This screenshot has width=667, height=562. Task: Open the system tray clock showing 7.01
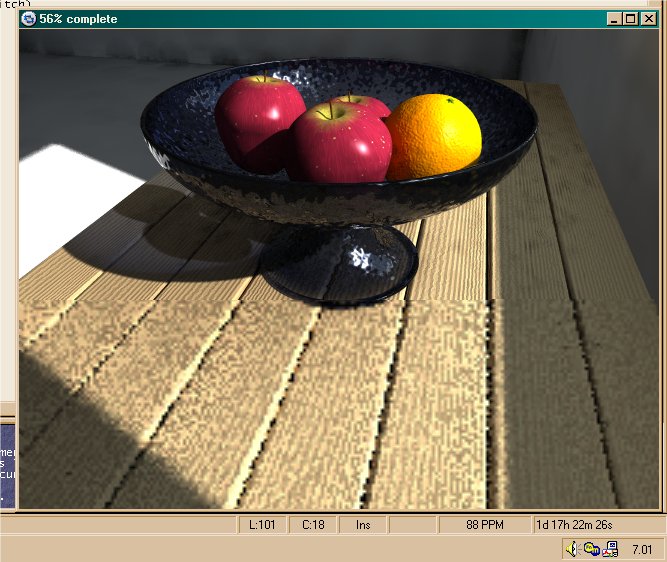[x=642, y=549]
